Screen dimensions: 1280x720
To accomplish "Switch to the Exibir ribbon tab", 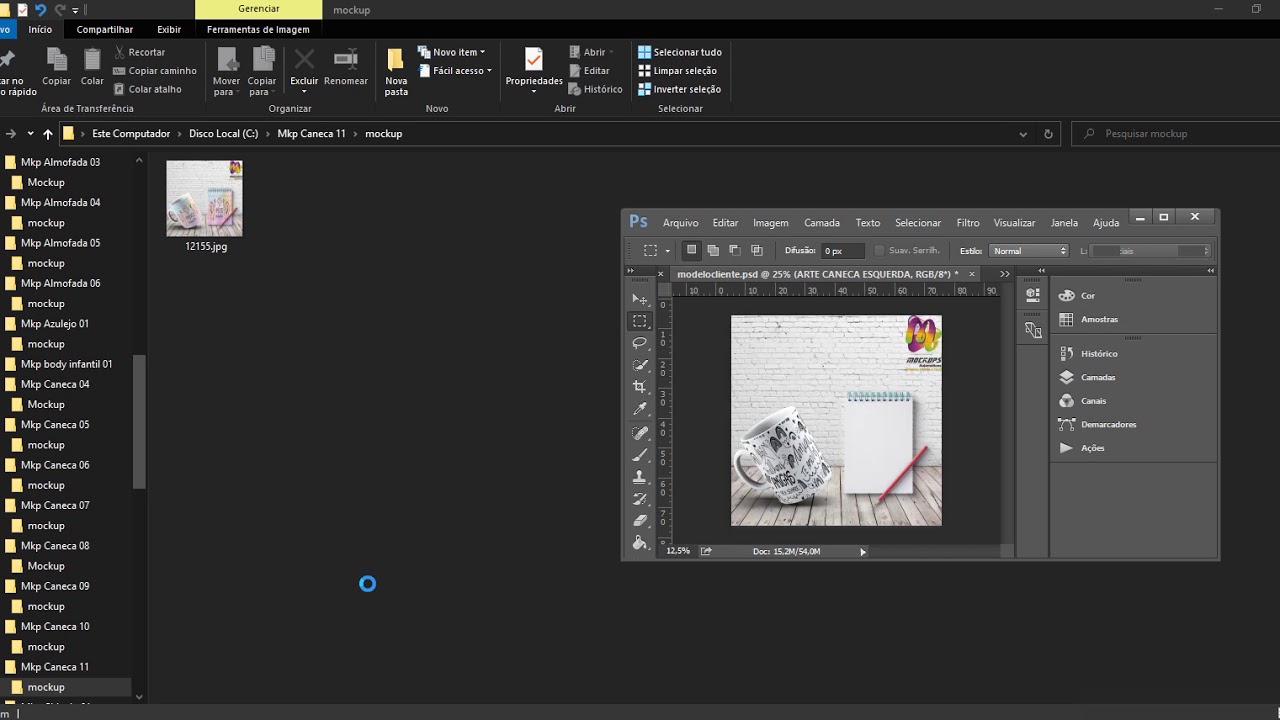I will 169,30.
